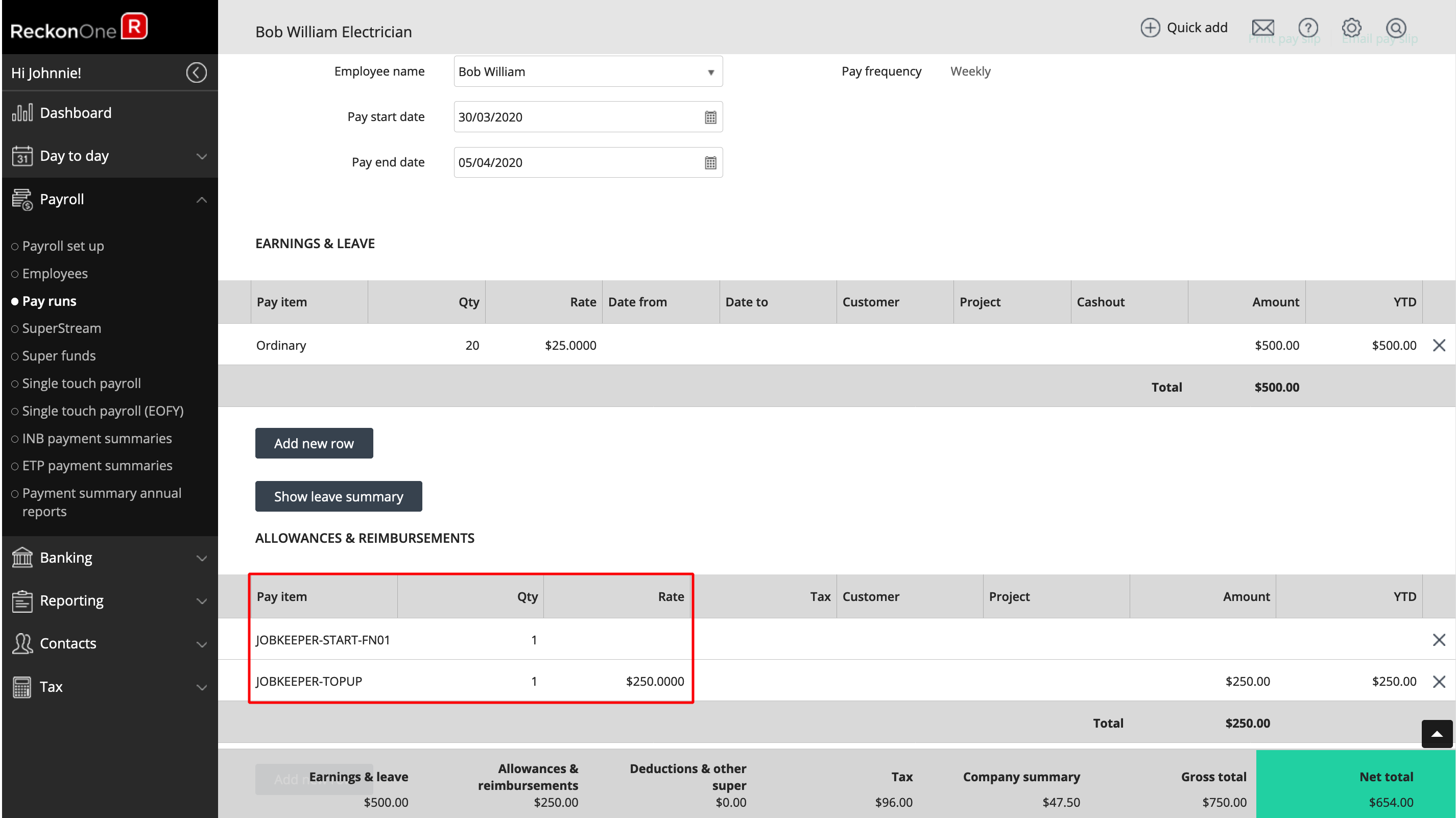Open Pay start date calendar picker
Screen dimensions: 1456x818
[710, 117]
